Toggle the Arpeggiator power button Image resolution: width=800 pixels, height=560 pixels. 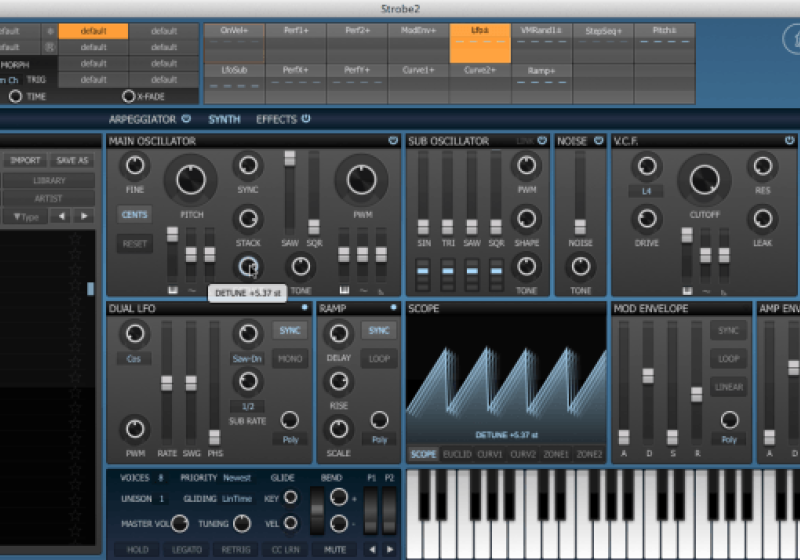point(186,119)
